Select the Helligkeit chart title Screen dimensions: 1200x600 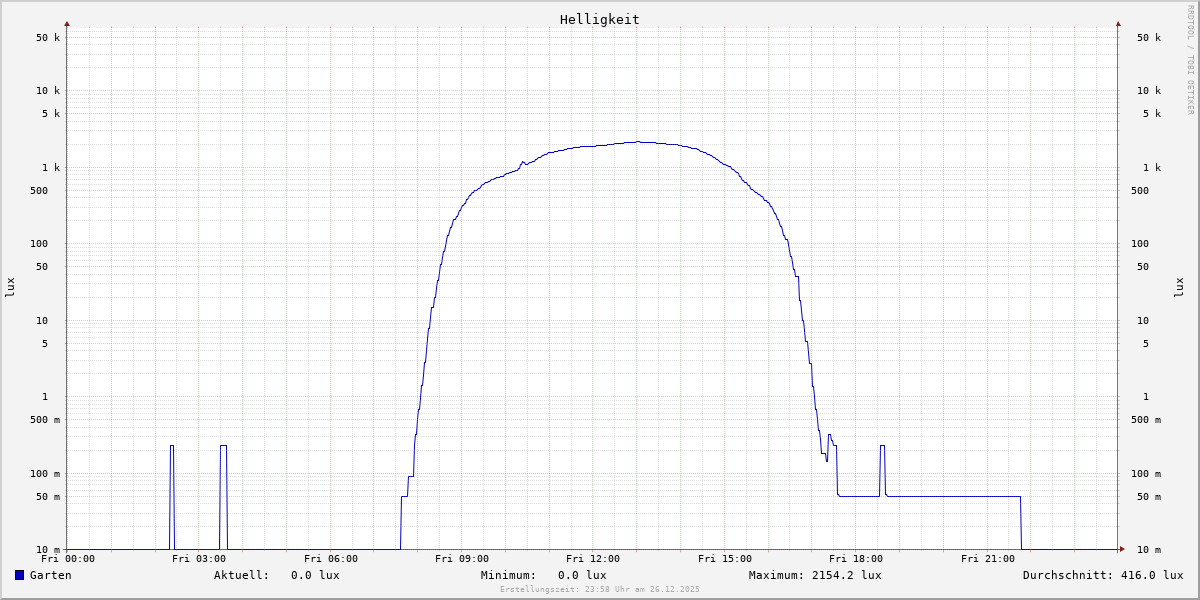tap(599, 19)
